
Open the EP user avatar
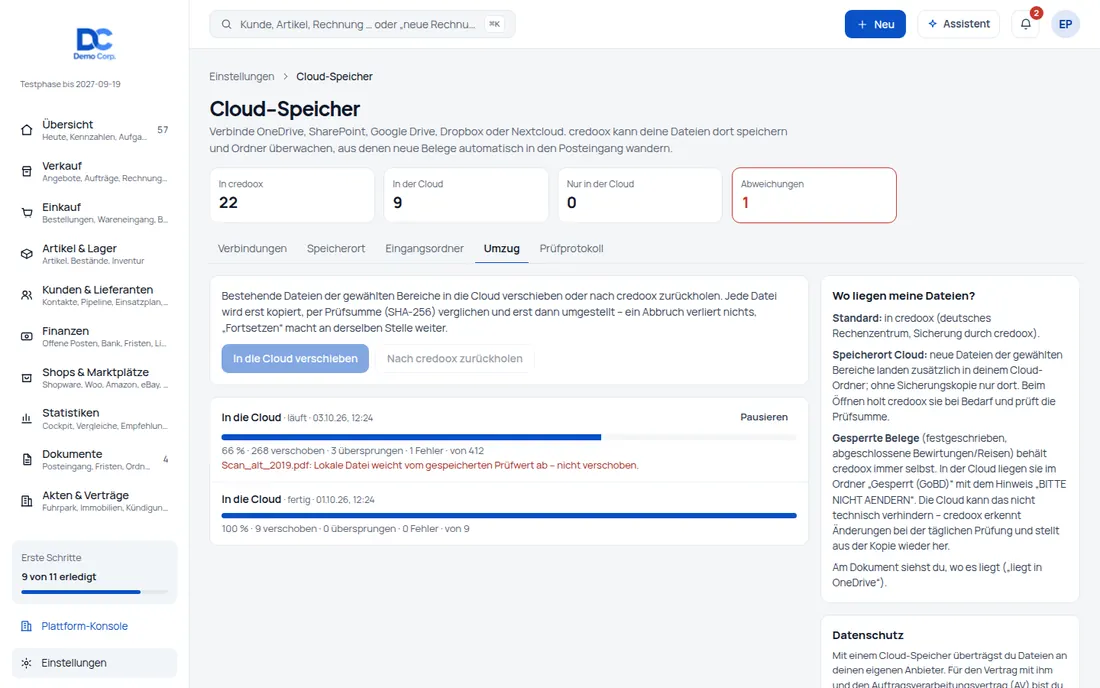(1065, 24)
